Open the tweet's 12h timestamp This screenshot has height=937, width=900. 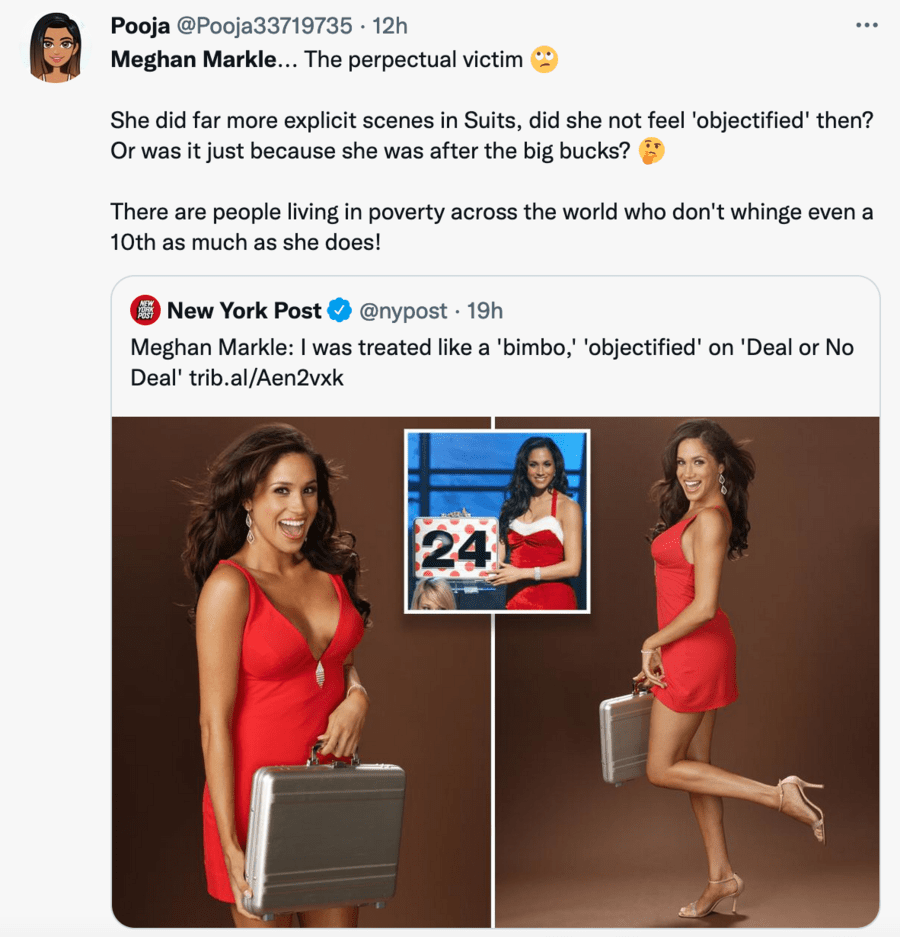point(390,26)
